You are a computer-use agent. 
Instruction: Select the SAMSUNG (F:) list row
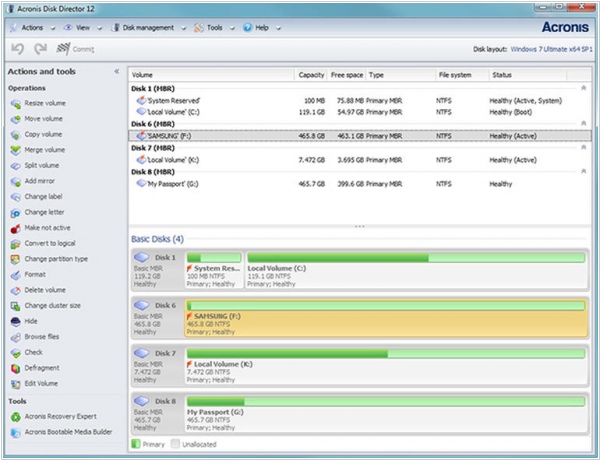(360, 136)
